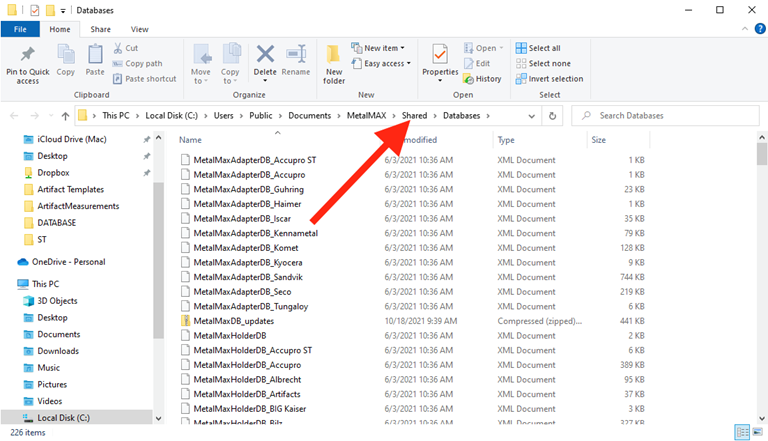Click Edit in Open group

coord(477,63)
